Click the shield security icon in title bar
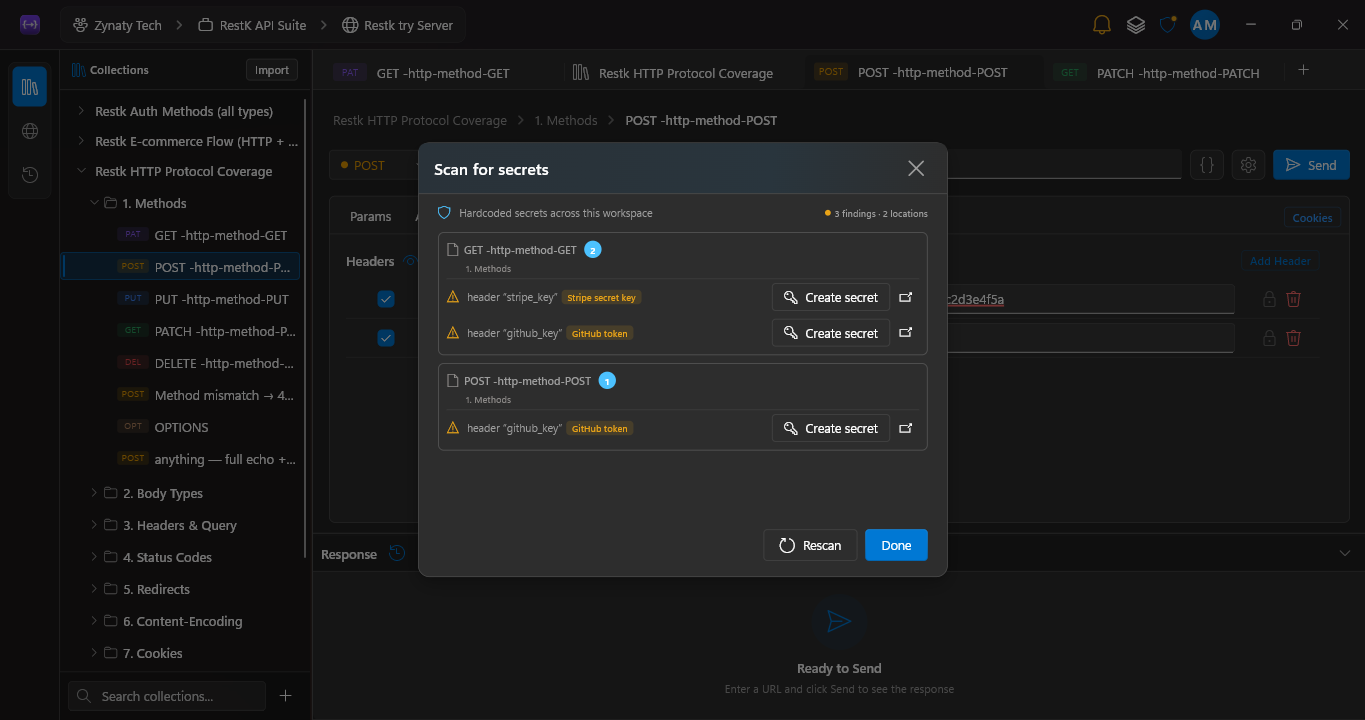 [1168, 25]
